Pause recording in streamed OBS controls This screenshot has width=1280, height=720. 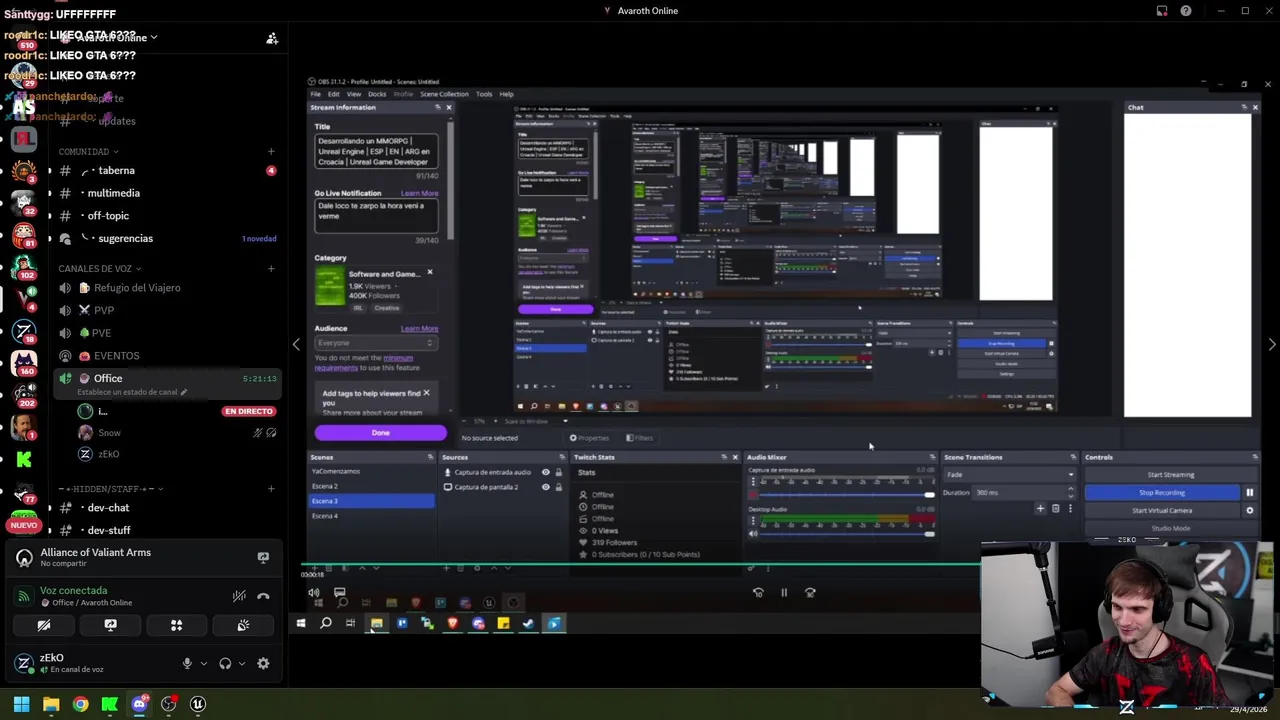point(1249,492)
